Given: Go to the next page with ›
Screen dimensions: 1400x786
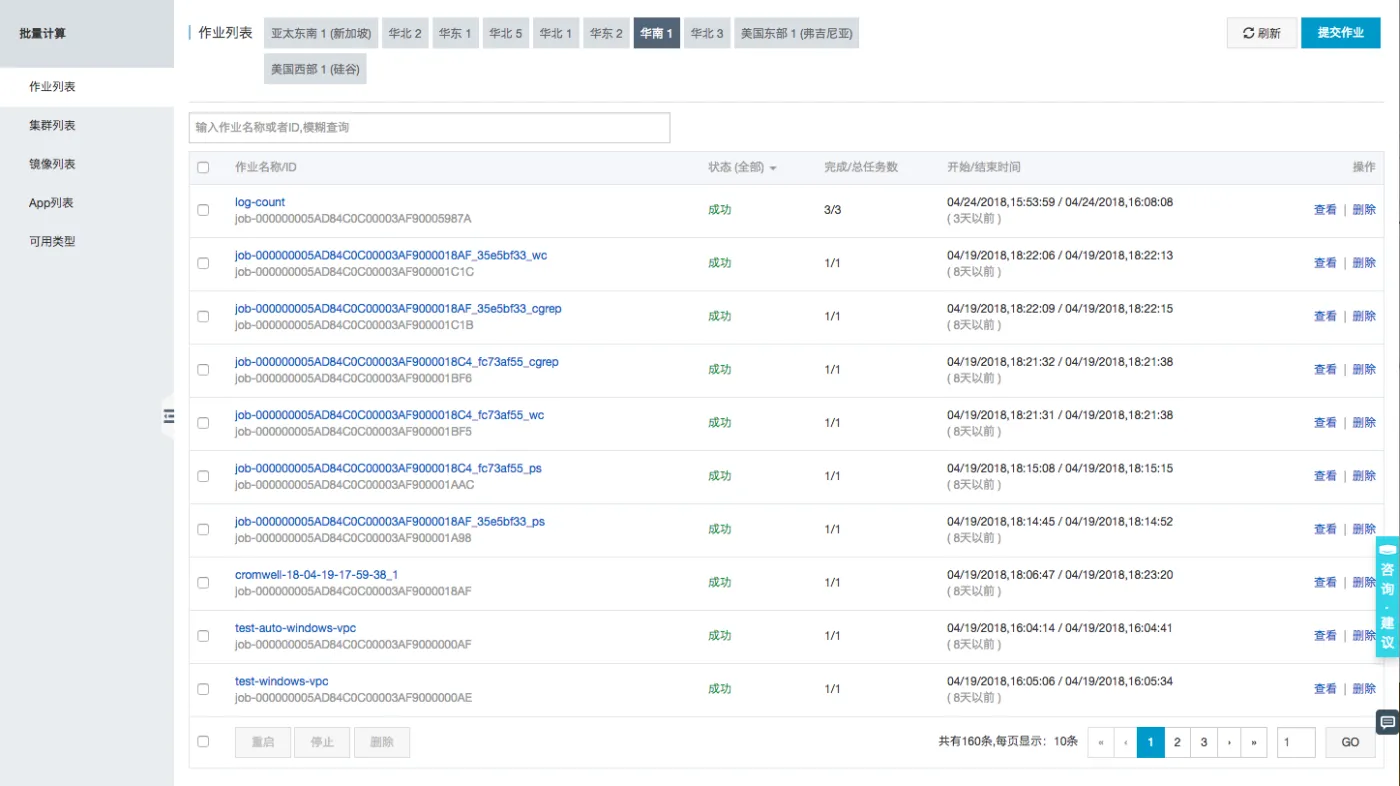Looking at the screenshot, I should [1229, 742].
